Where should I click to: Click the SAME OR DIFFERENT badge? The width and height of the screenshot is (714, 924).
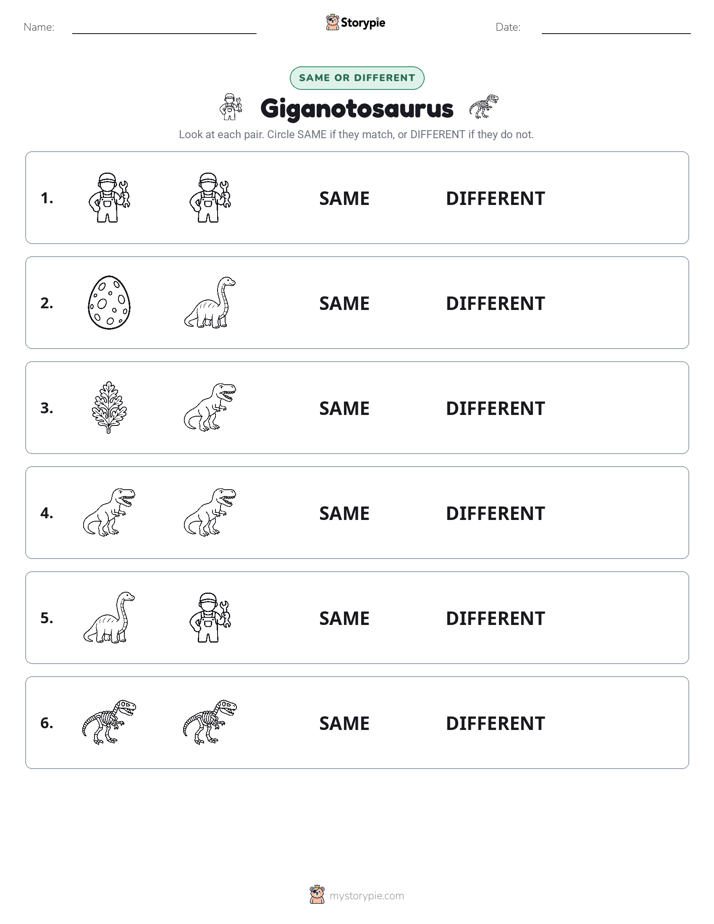click(357, 78)
